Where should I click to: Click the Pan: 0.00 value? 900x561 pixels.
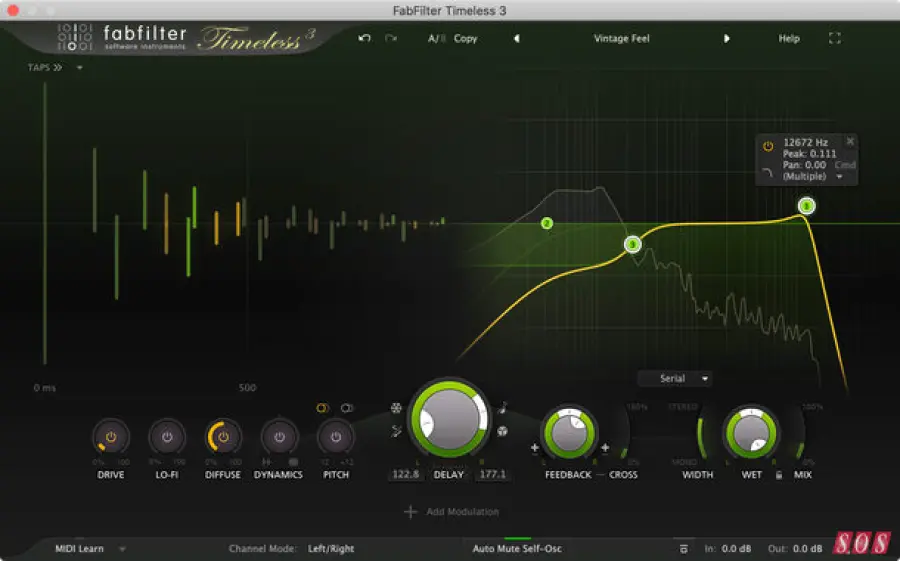coord(804,165)
